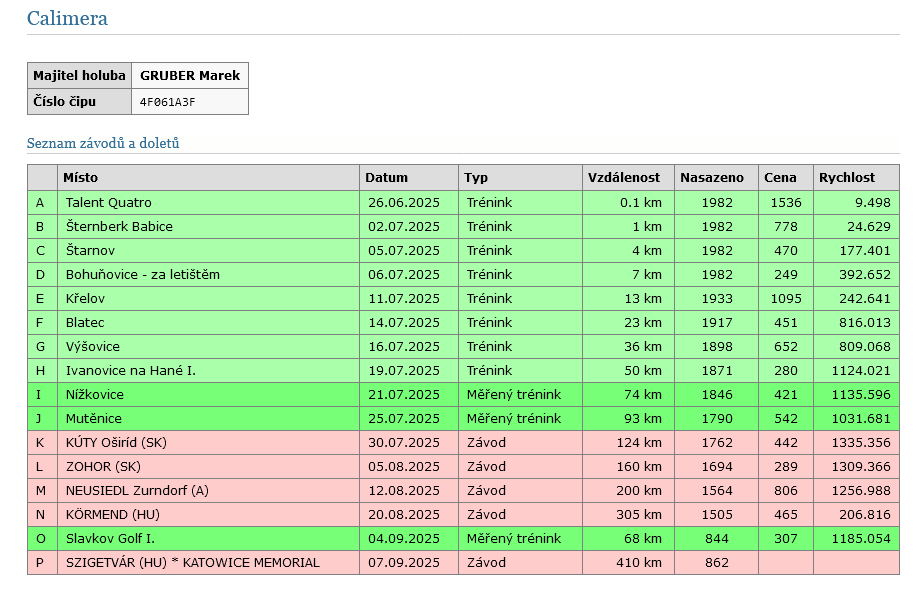Open the SZIGETVÁR KATOWICE MEMORIAL race

point(192,563)
